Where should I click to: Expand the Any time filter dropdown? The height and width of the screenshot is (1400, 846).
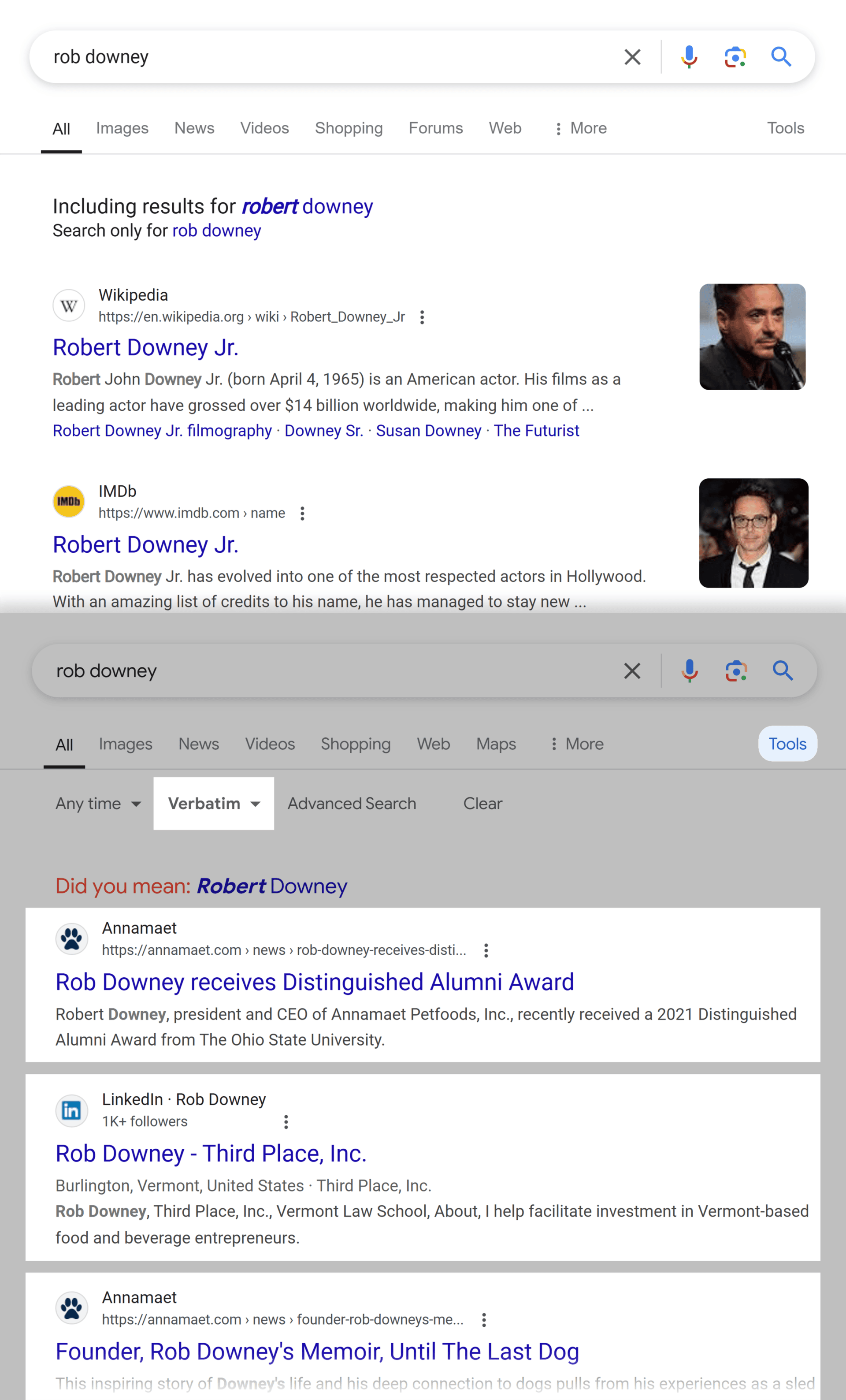(x=98, y=804)
